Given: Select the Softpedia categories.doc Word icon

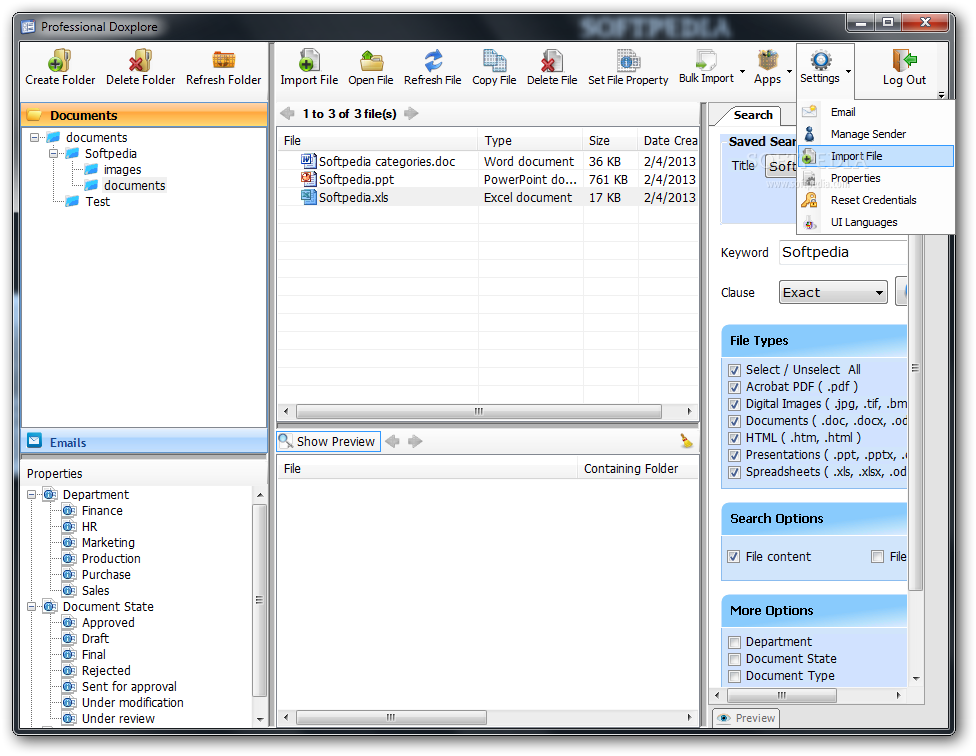Looking at the screenshot, I should click(x=308, y=161).
